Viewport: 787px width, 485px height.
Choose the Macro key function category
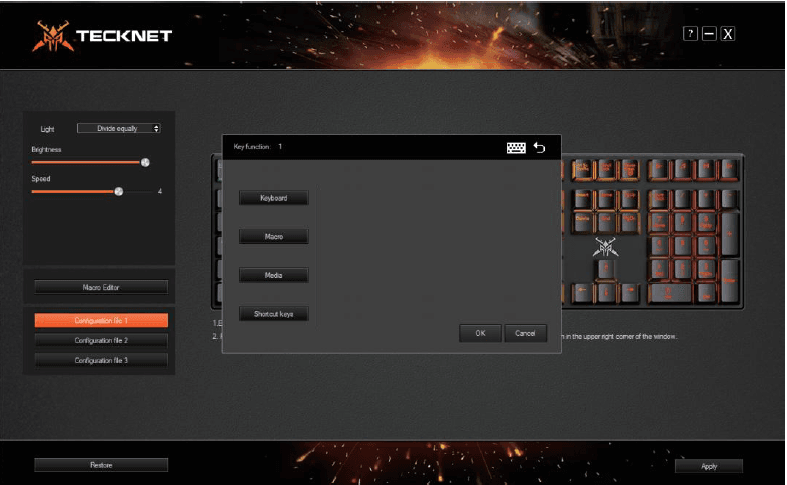click(x=274, y=236)
